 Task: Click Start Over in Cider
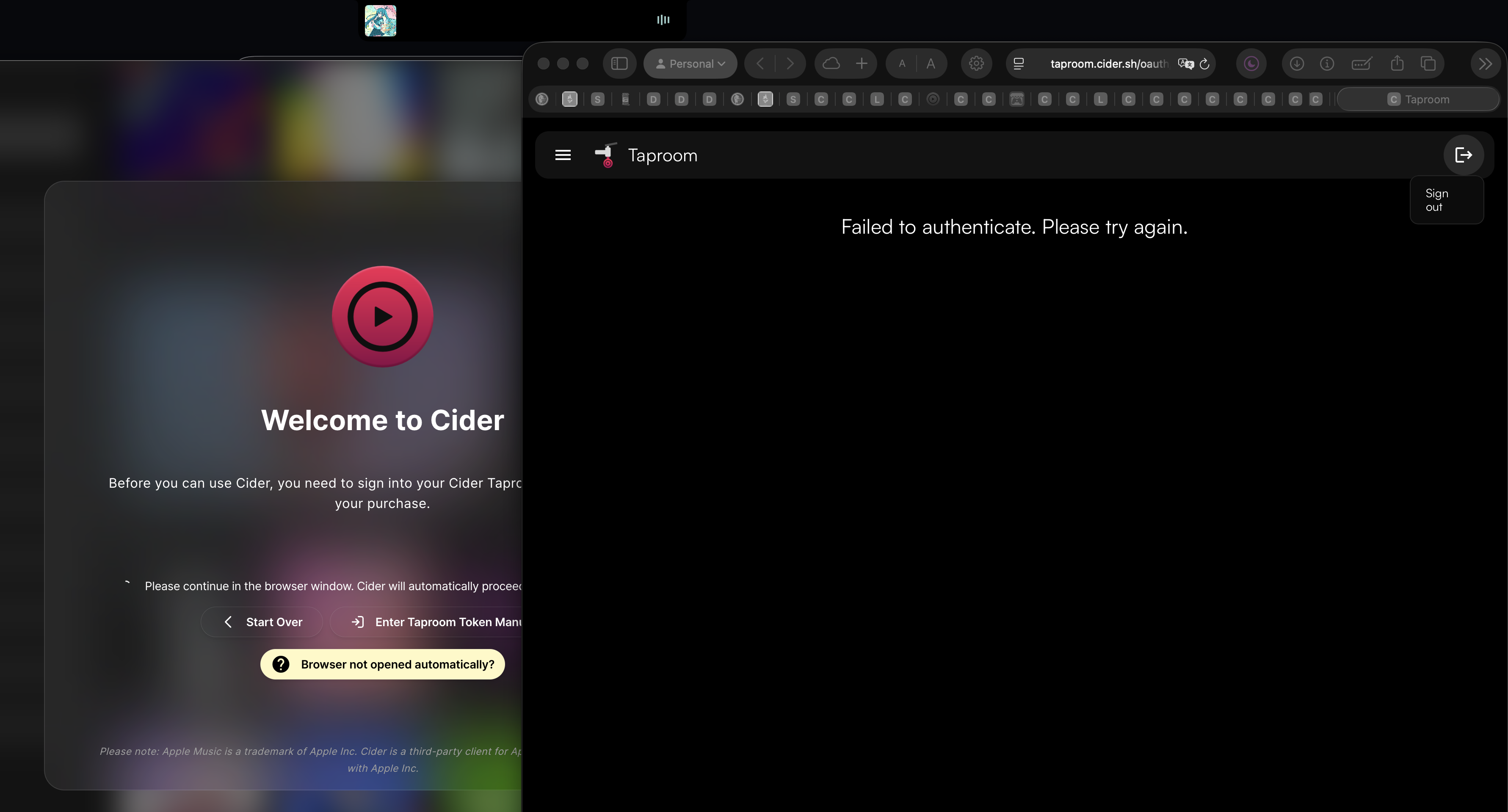263,622
